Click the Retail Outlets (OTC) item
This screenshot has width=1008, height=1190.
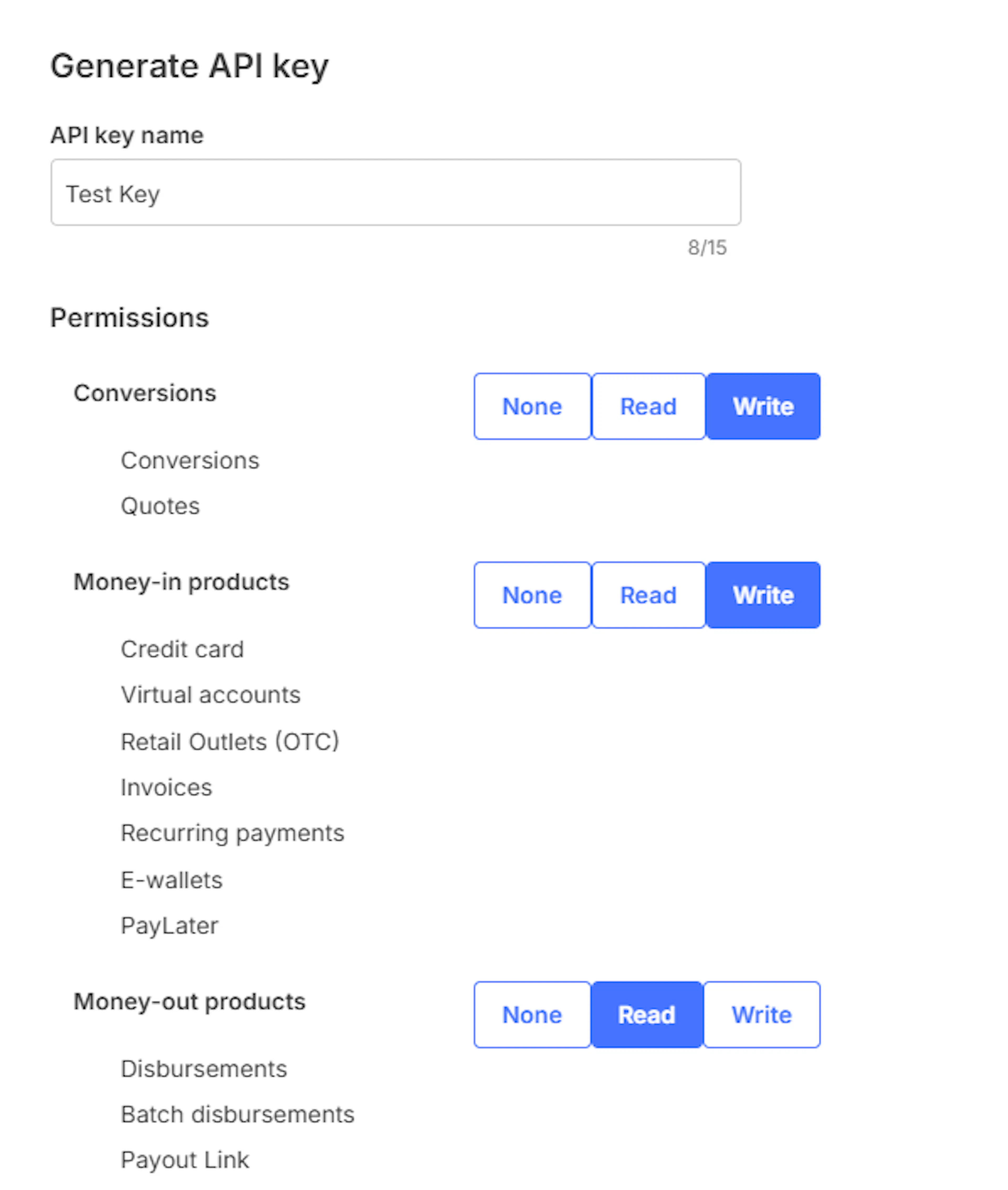pyautogui.click(x=230, y=741)
